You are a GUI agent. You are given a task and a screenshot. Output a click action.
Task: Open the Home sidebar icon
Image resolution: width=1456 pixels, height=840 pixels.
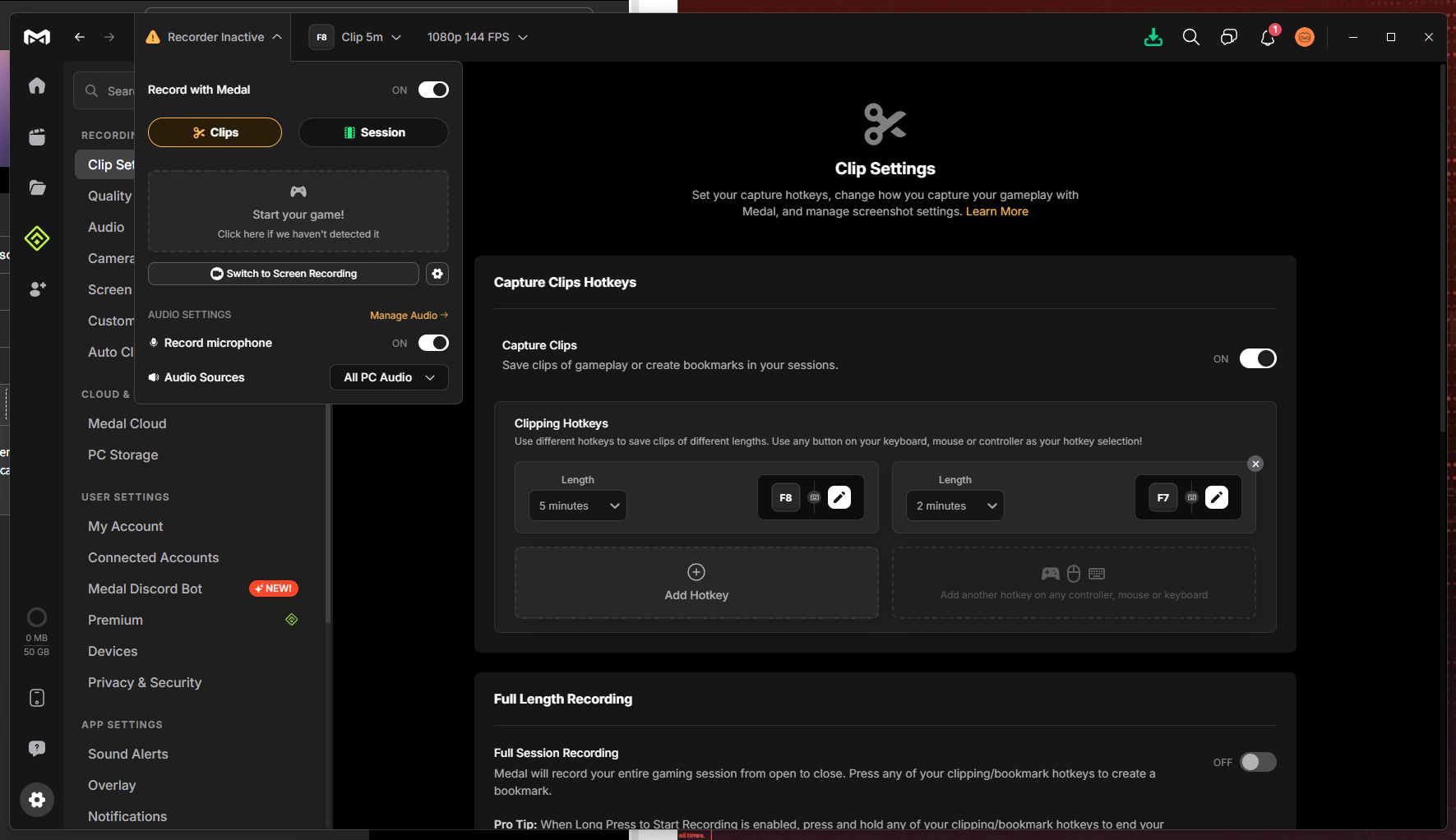coord(37,85)
